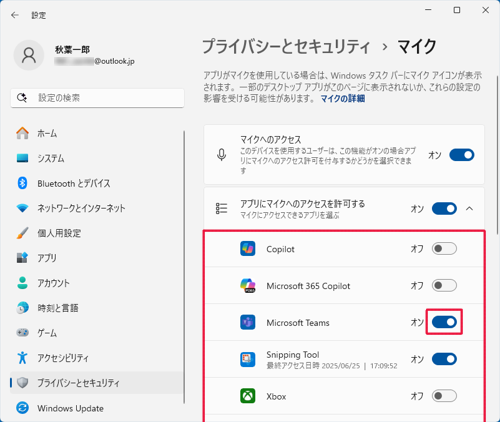Select the Windows Update icon
The height and width of the screenshot is (422, 500).
tap(22, 408)
